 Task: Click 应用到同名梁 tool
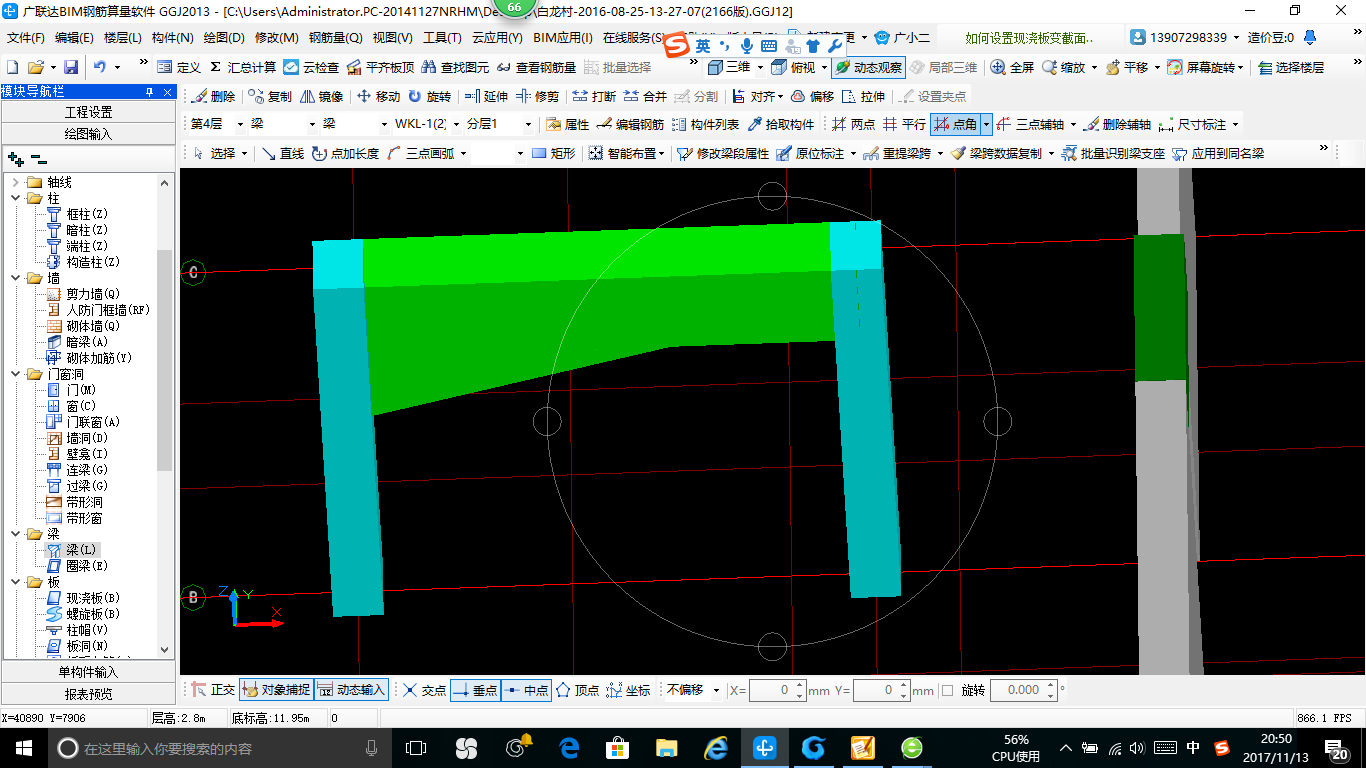coord(1218,154)
